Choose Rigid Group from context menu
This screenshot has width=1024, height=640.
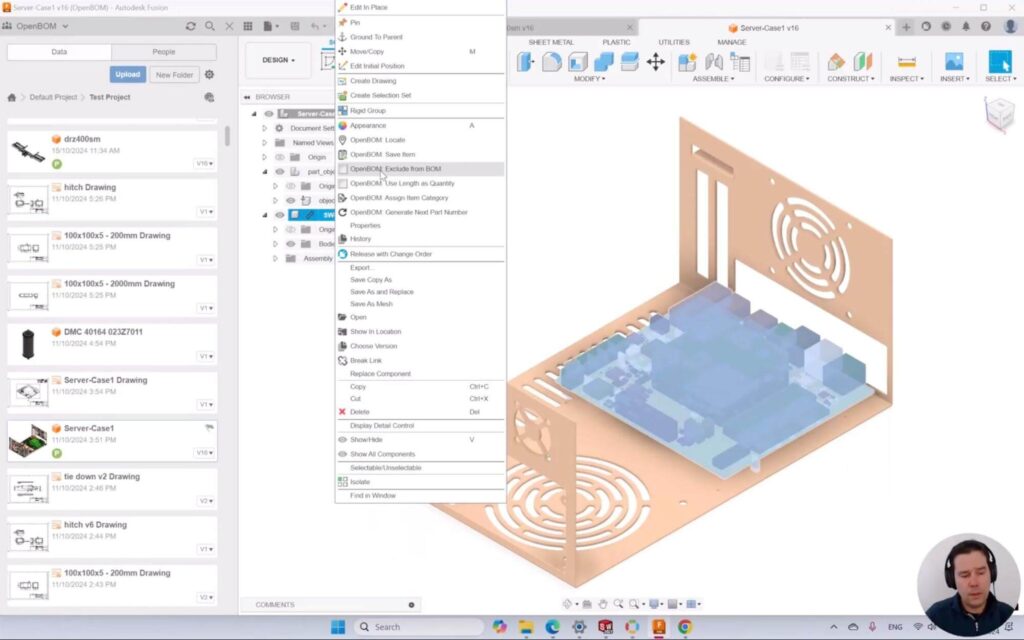[x=368, y=111]
